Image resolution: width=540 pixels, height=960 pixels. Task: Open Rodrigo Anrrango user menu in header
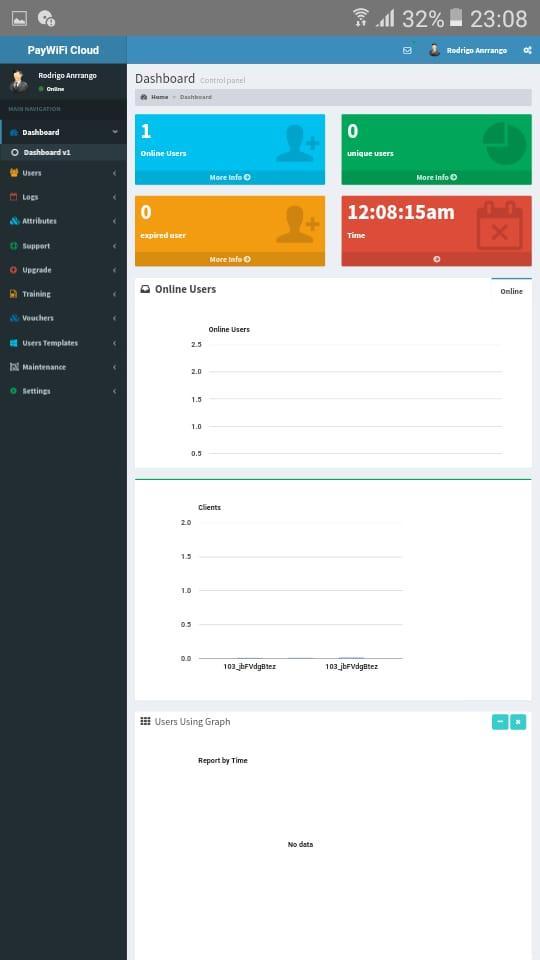tap(468, 50)
